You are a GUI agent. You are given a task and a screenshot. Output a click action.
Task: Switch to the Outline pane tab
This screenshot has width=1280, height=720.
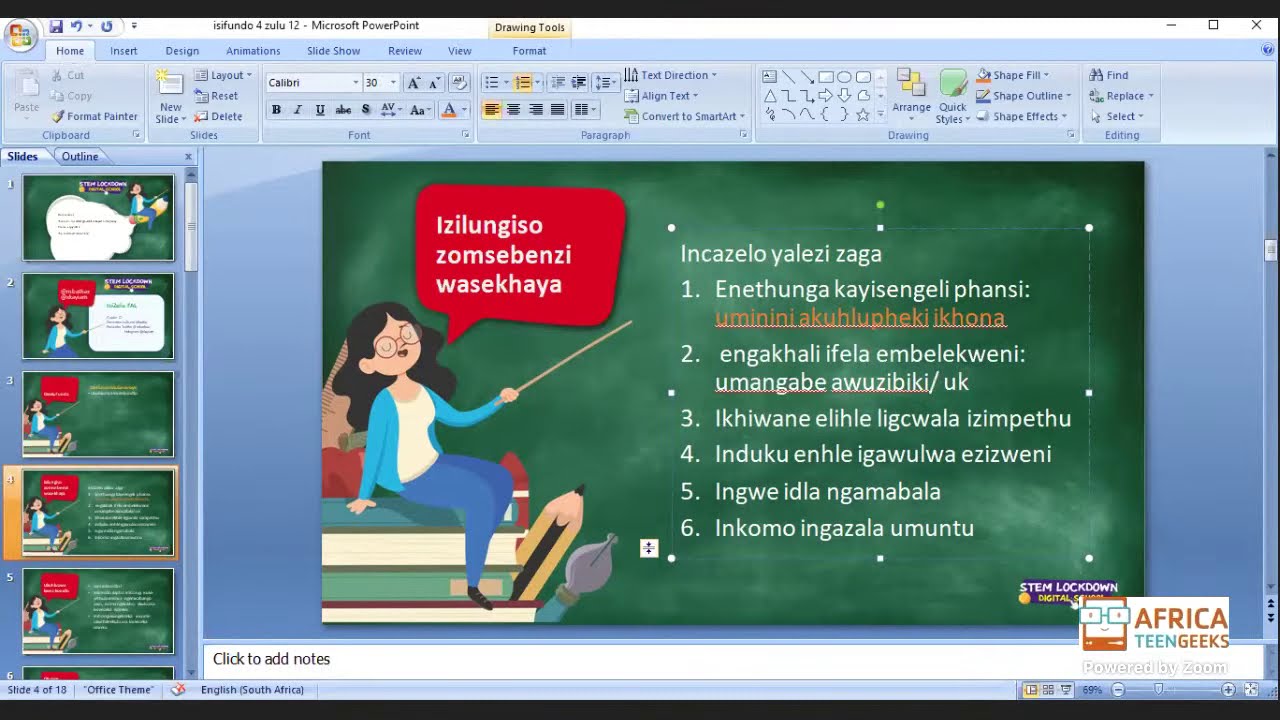pyautogui.click(x=80, y=156)
